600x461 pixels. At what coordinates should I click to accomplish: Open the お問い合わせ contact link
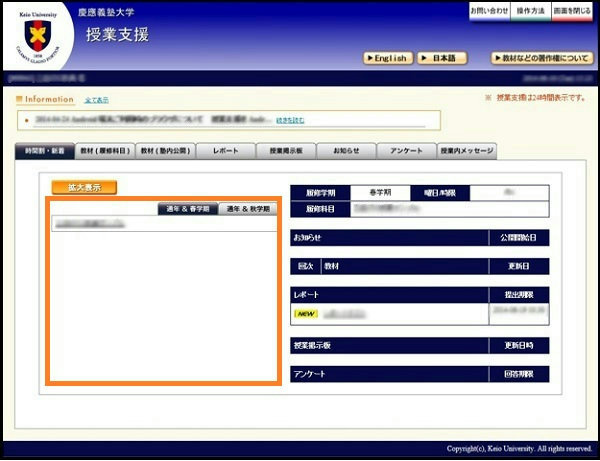pos(490,10)
